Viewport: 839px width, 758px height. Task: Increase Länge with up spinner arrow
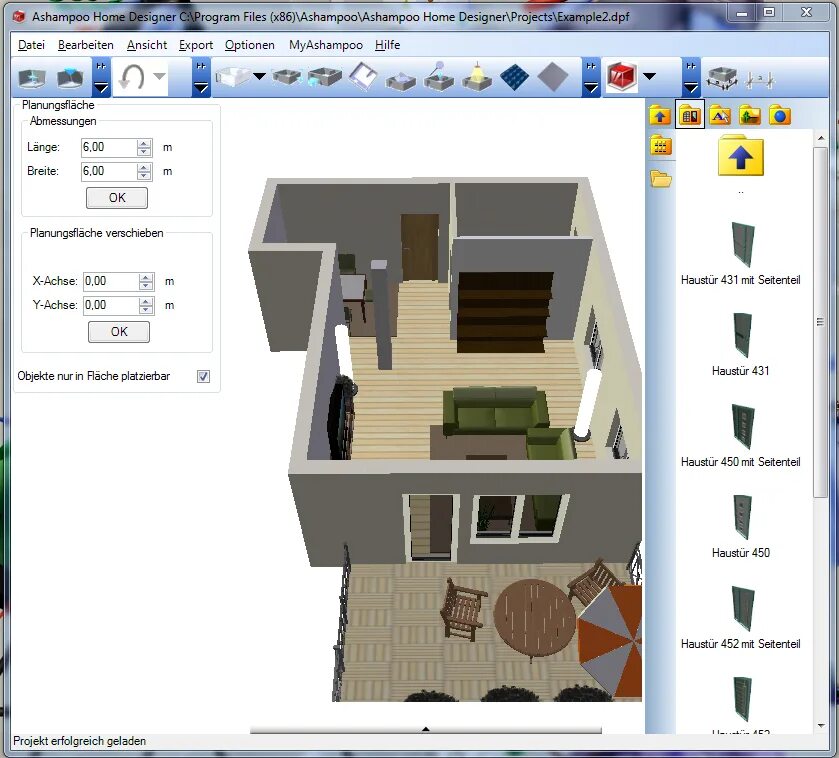pyautogui.click(x=144, y=143)
